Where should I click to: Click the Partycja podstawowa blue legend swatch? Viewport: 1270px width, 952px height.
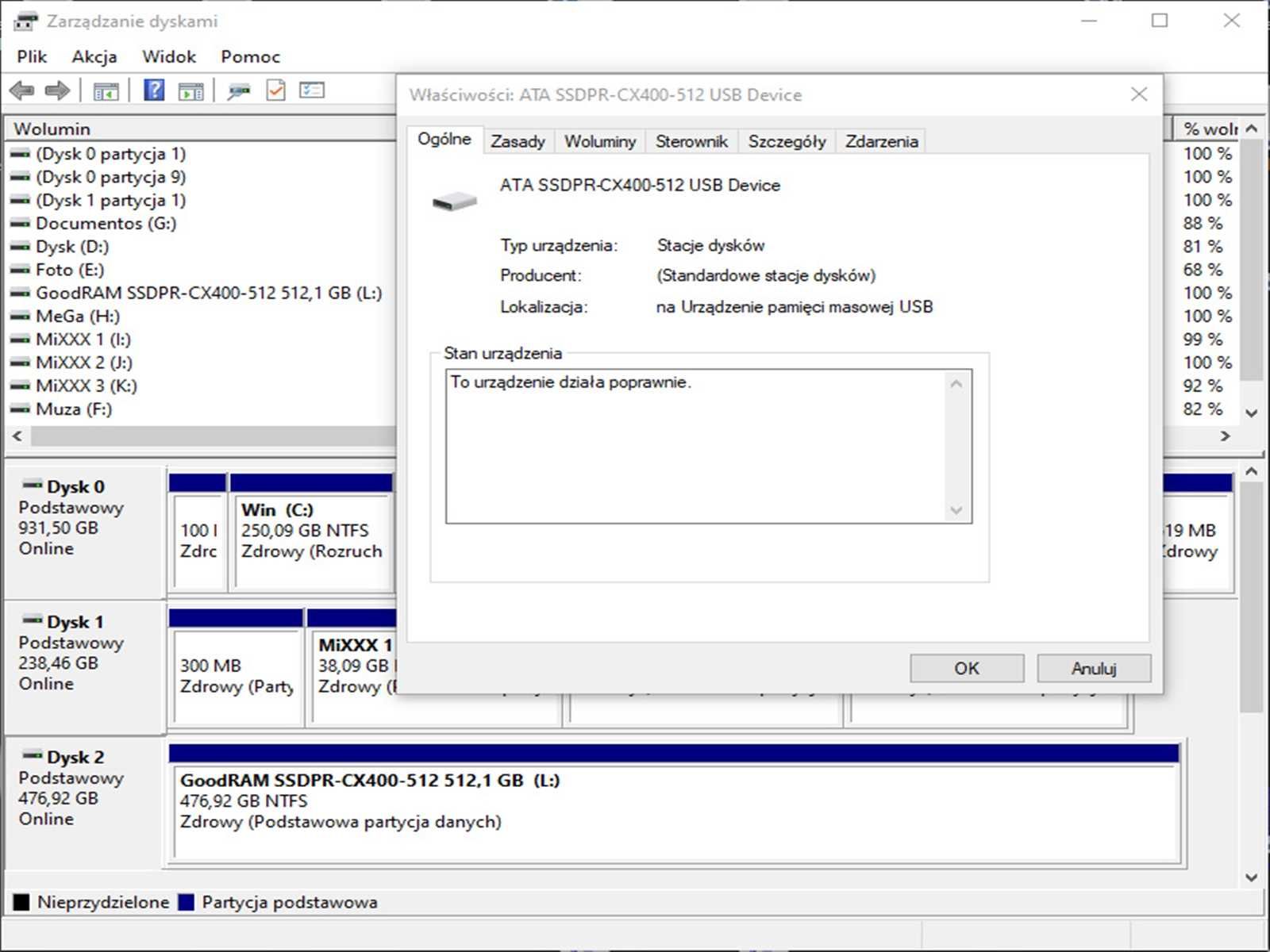186,902
